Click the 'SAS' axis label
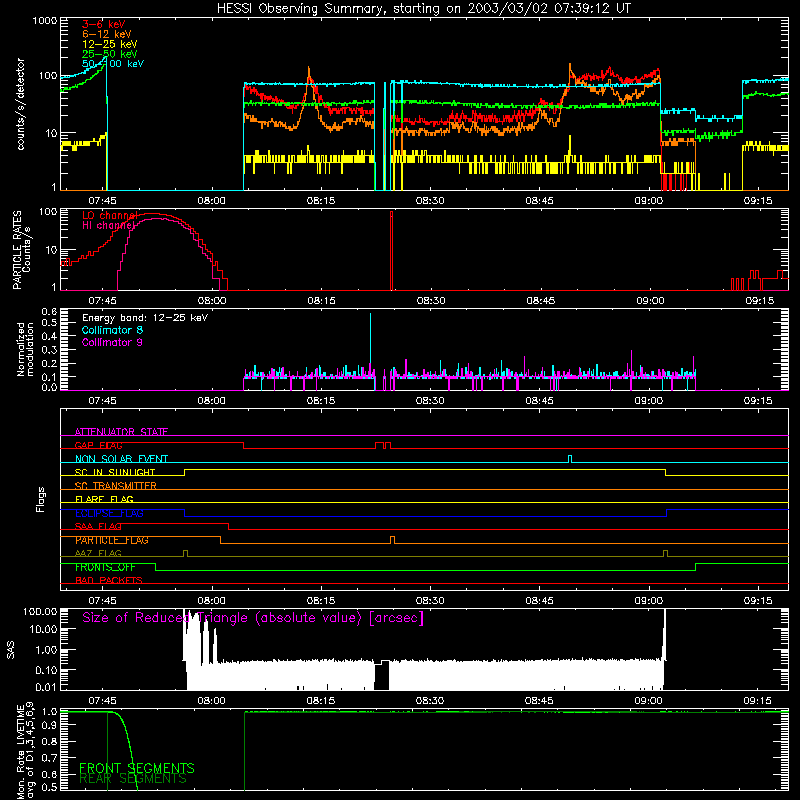 (x=10, y=650)
